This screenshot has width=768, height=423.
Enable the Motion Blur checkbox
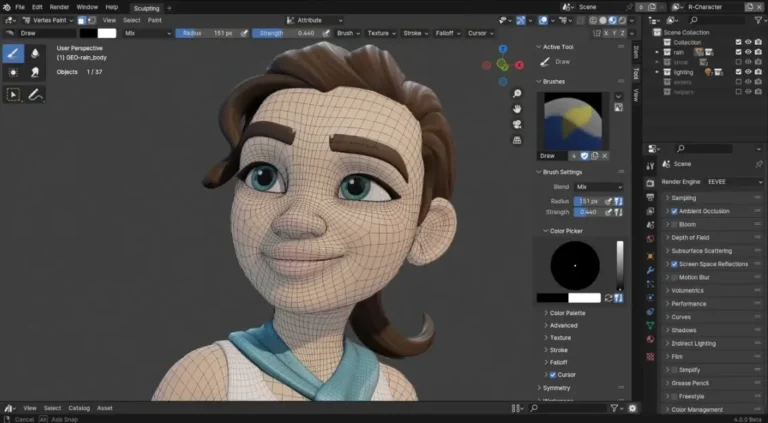[x=674, y=278]
